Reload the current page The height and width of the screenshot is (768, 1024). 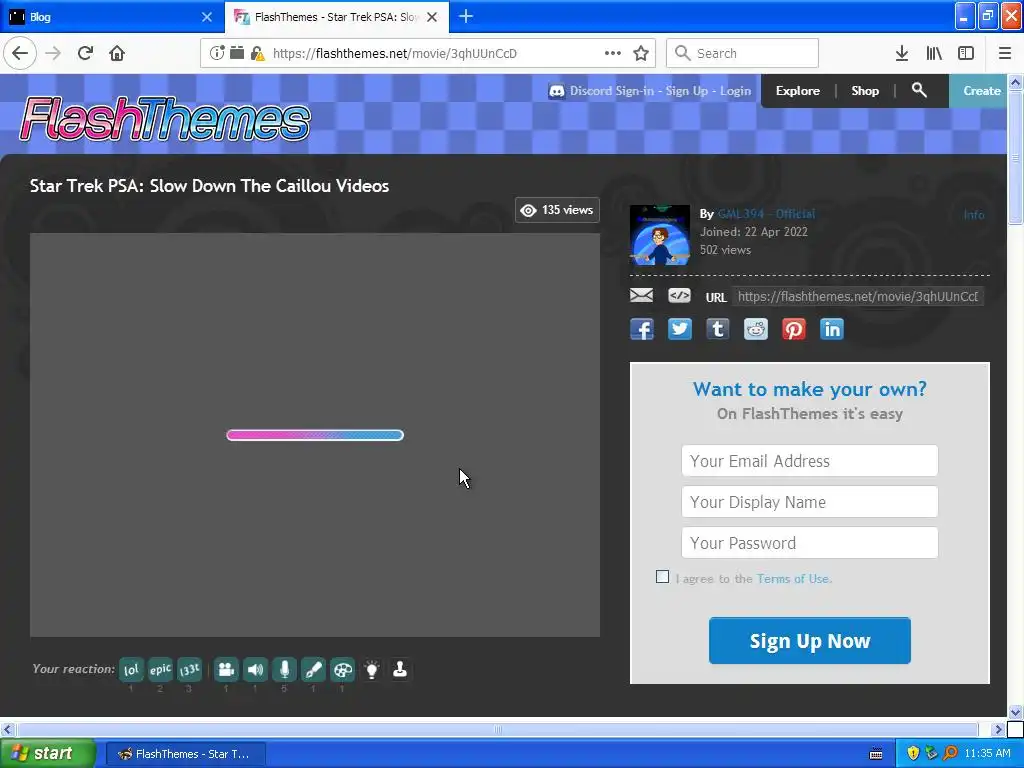point(85,53)
